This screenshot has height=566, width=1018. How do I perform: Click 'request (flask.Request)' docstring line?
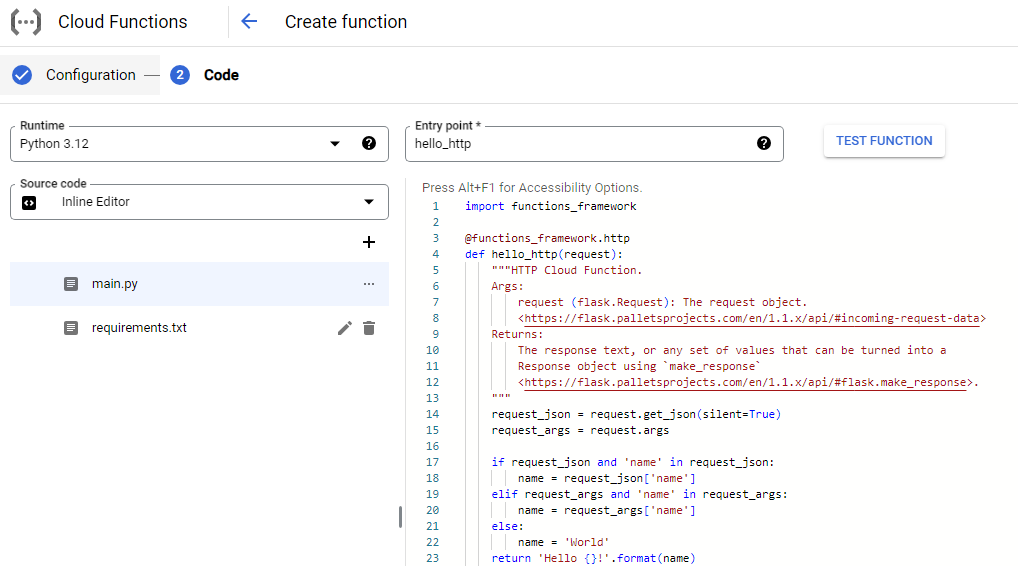coord(662,302)
